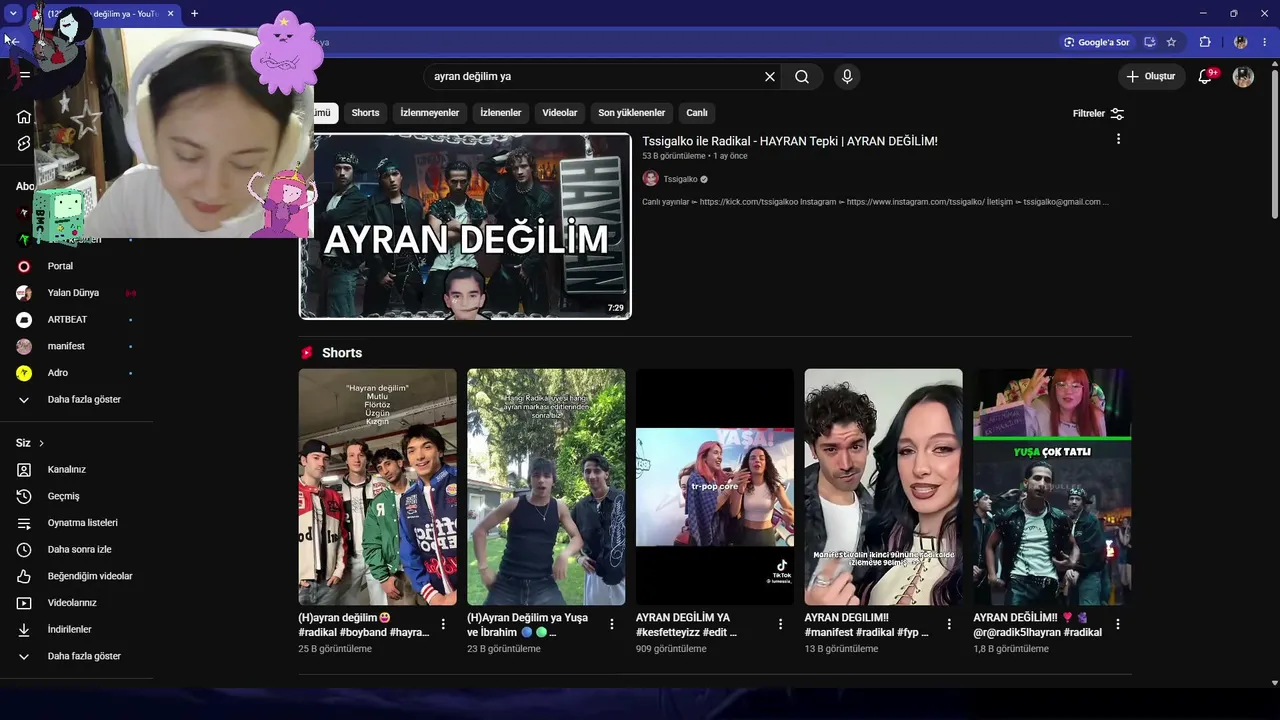Viewport: 1280px width, 720px height.
Task: Select the Shorts filter chip
Action: coord(365,113)
